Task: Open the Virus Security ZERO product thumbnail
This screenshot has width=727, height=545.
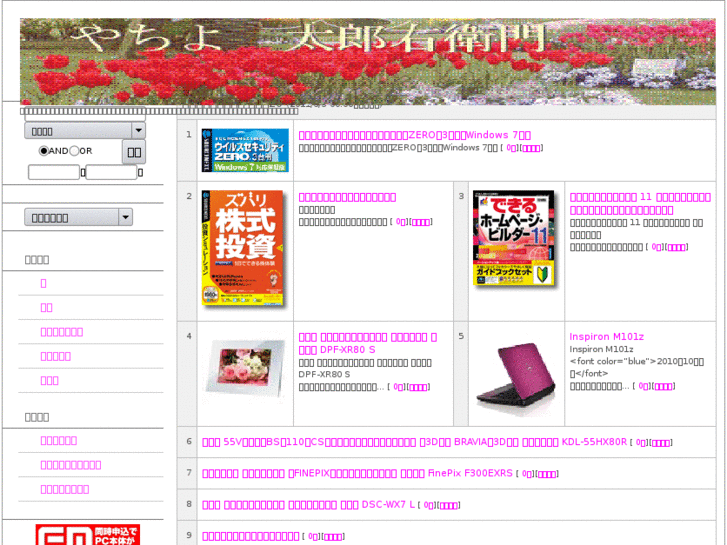Action: coord(245,150)
